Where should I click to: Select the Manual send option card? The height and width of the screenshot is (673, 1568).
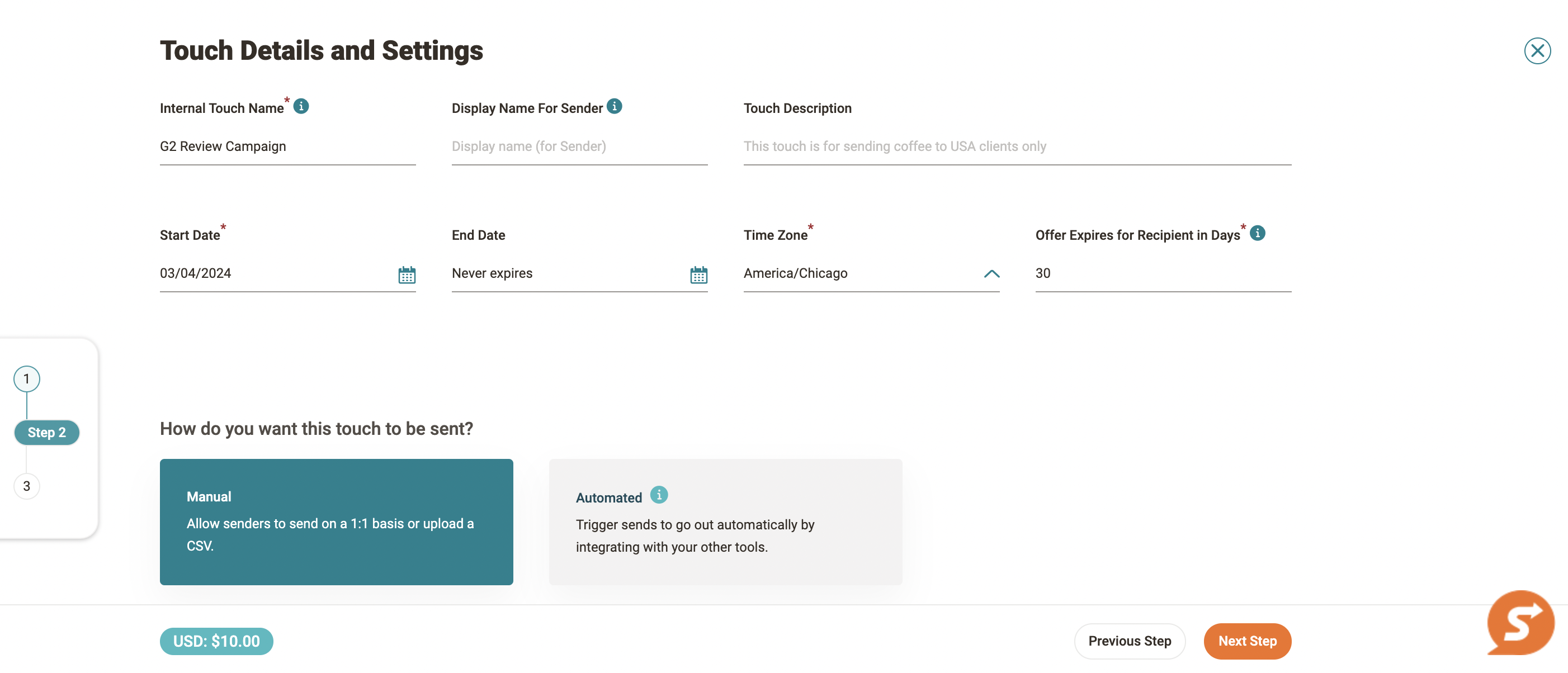pos(336,522)
